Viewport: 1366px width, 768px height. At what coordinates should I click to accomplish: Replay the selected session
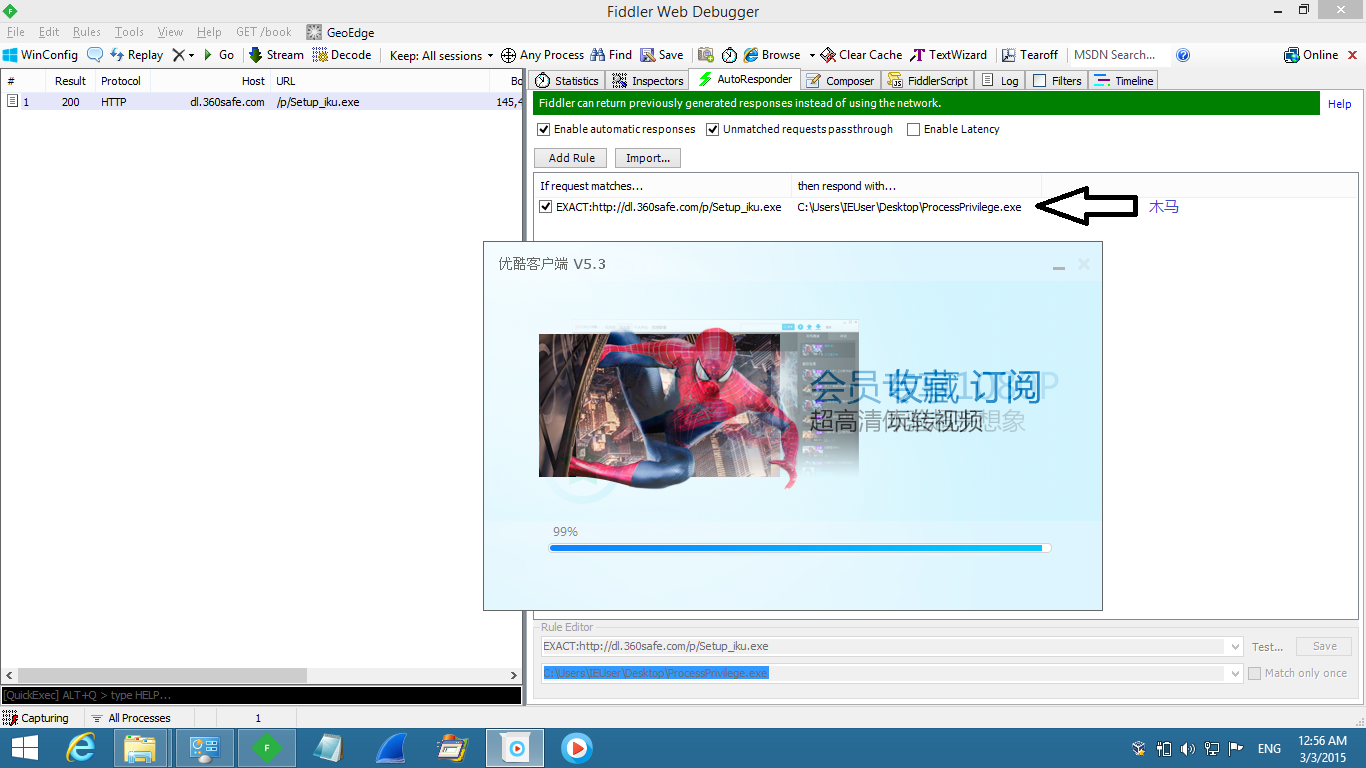pos(136,55)
